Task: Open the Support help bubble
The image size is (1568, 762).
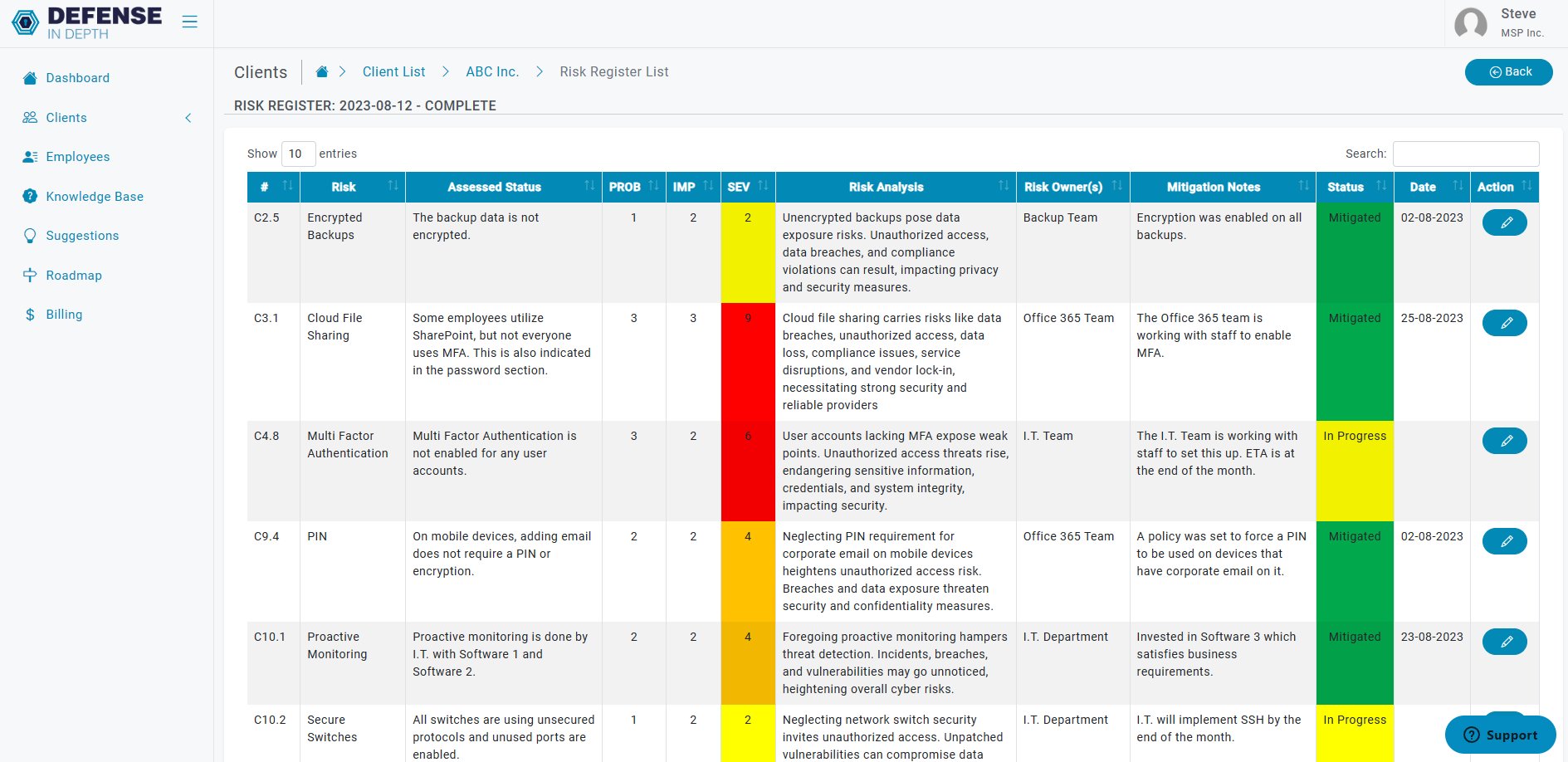Action: 1500,735
